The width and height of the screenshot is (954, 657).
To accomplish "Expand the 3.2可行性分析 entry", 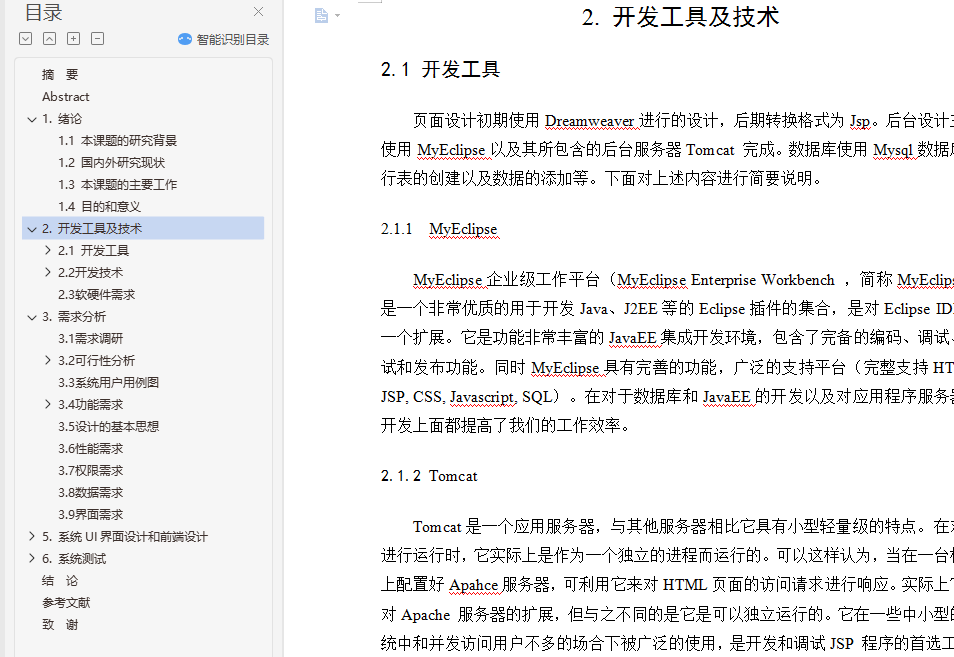I will click(x=47, y=360).
